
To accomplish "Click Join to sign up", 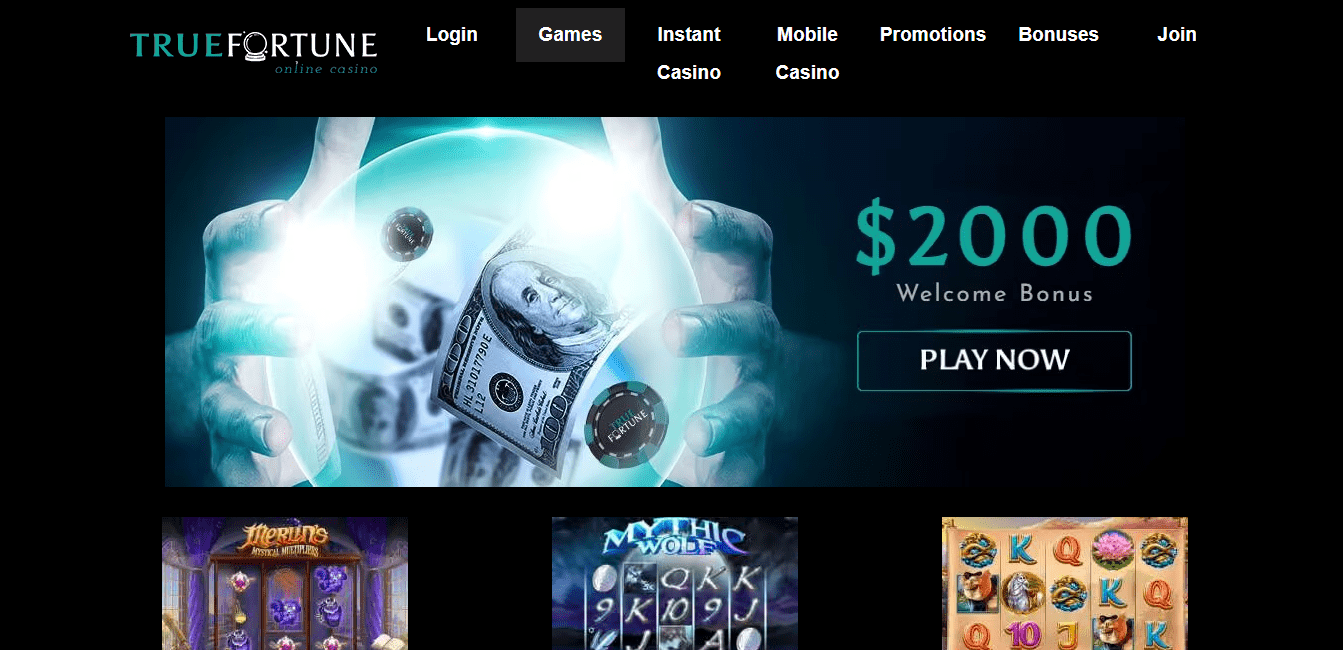I will pos(1177,35).
